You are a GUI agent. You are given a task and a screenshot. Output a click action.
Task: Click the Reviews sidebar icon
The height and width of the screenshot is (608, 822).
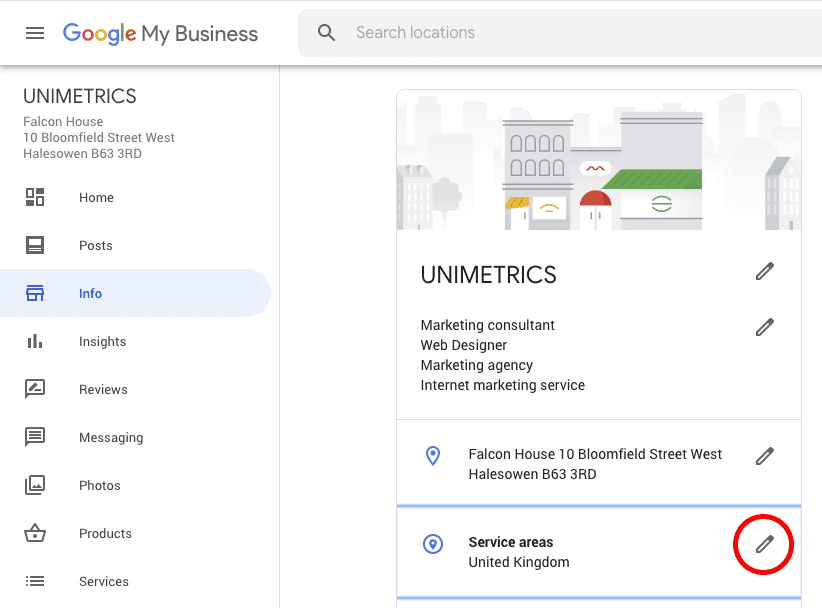[35, 389]
